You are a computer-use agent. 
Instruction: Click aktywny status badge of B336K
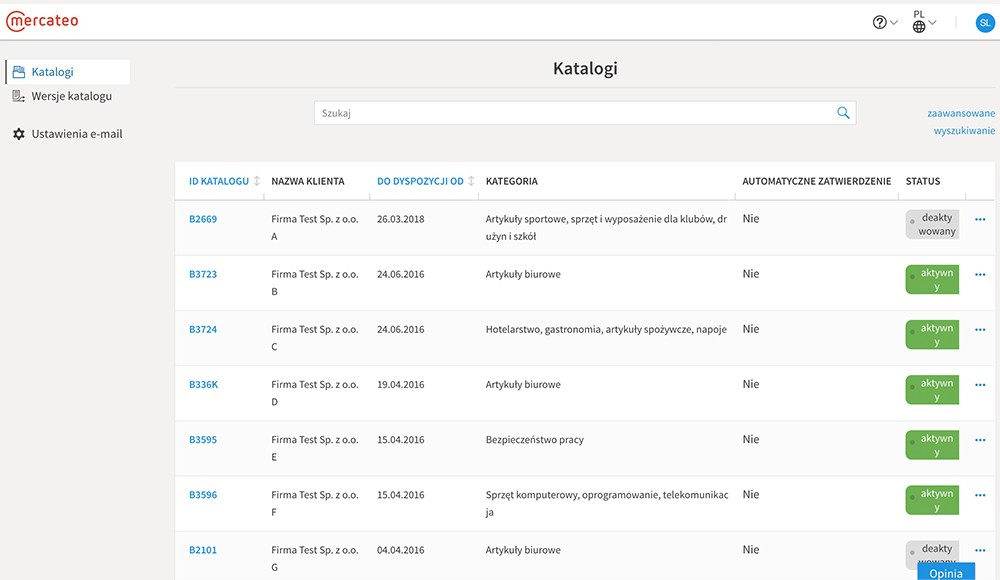click(932, 390)
